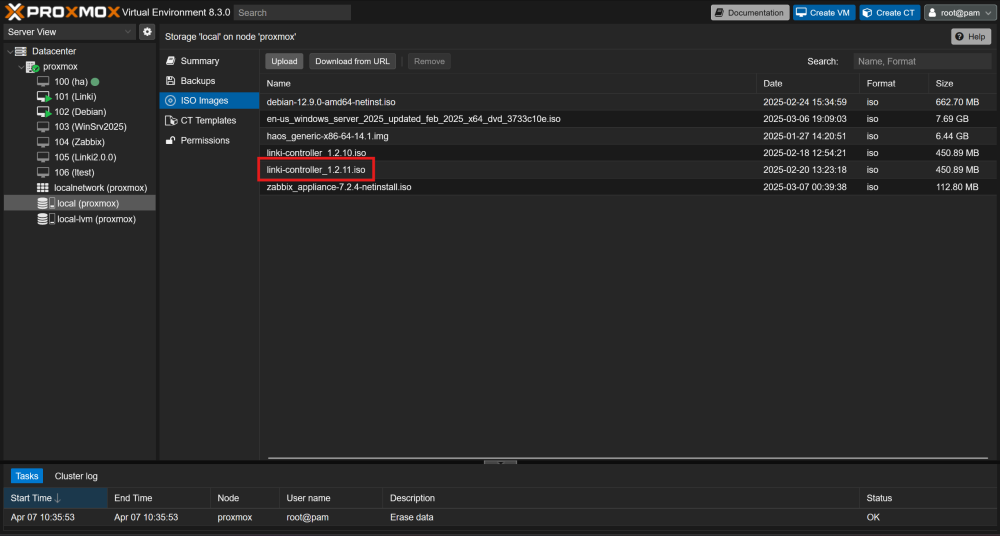This screenshot has height=536, width=1000.
Task: Switch to the Tasks tab
Action: 27,476
